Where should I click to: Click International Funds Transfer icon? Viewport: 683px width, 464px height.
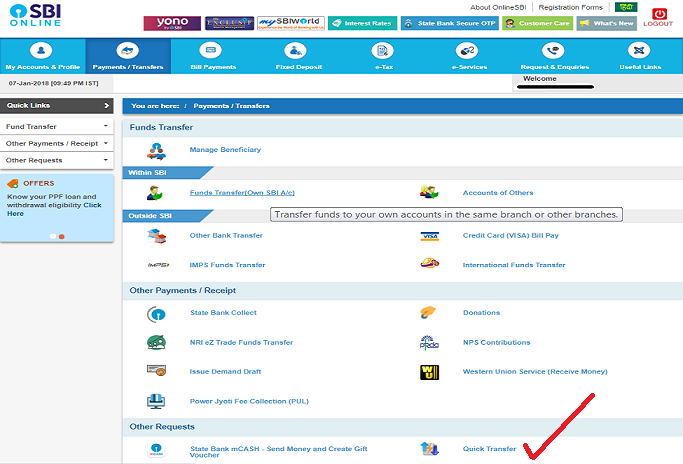tap(429, 263)
